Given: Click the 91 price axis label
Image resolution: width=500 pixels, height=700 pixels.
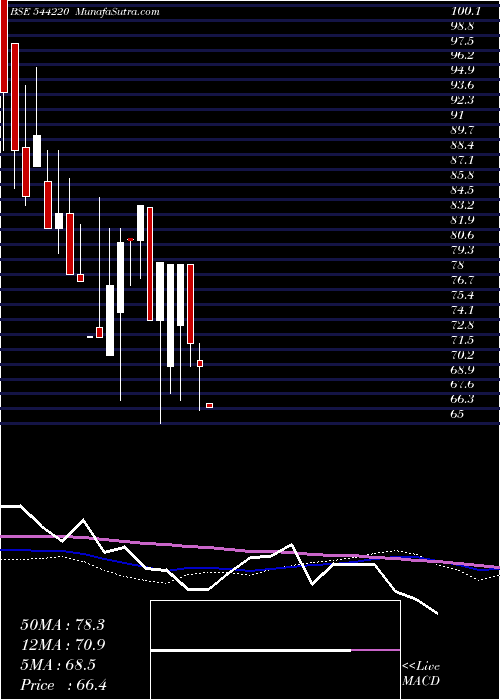Looking at the screenshot, I should [457, 115].
